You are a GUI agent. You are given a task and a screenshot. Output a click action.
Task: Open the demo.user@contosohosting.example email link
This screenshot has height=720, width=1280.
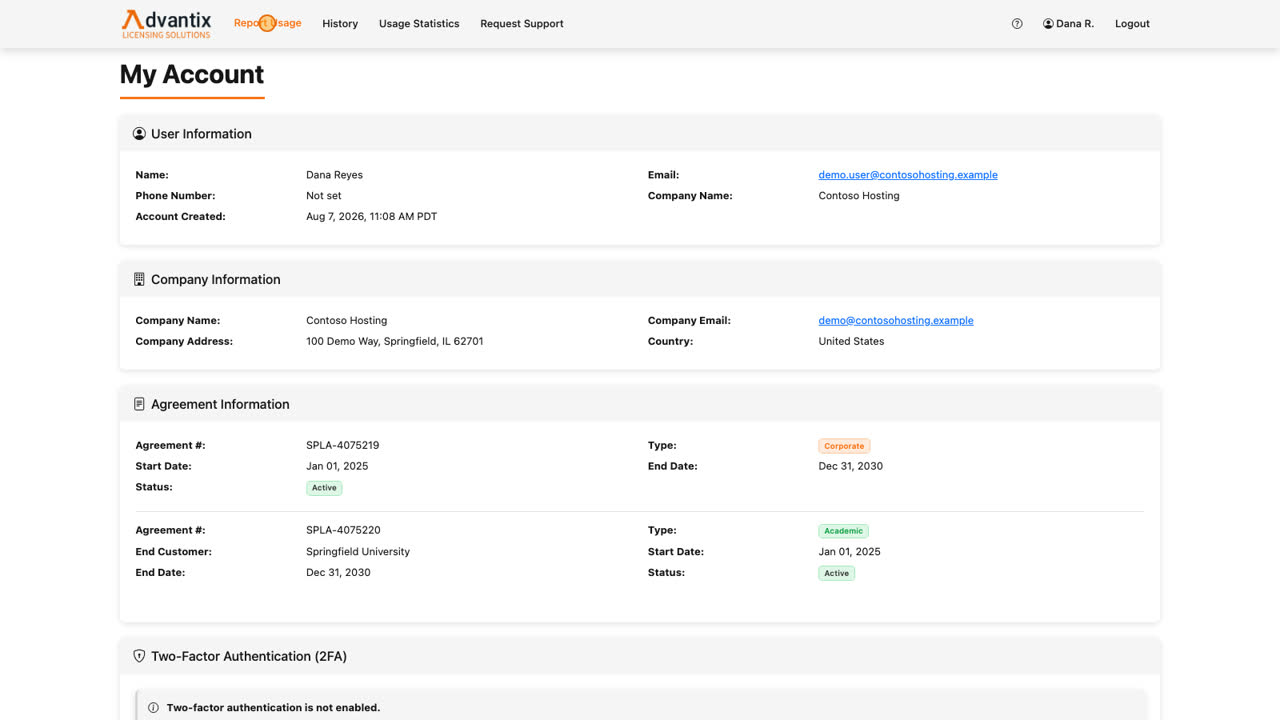point(908,175)
